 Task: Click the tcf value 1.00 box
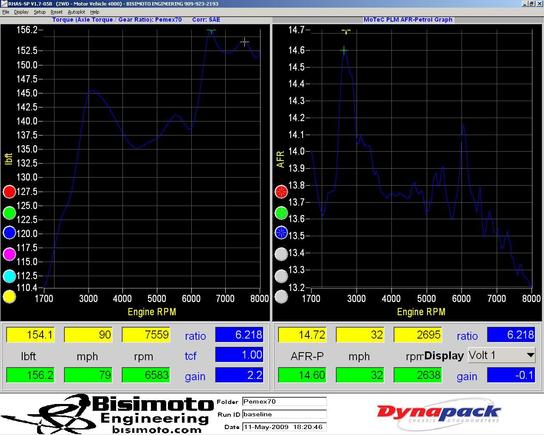point(239,355)
